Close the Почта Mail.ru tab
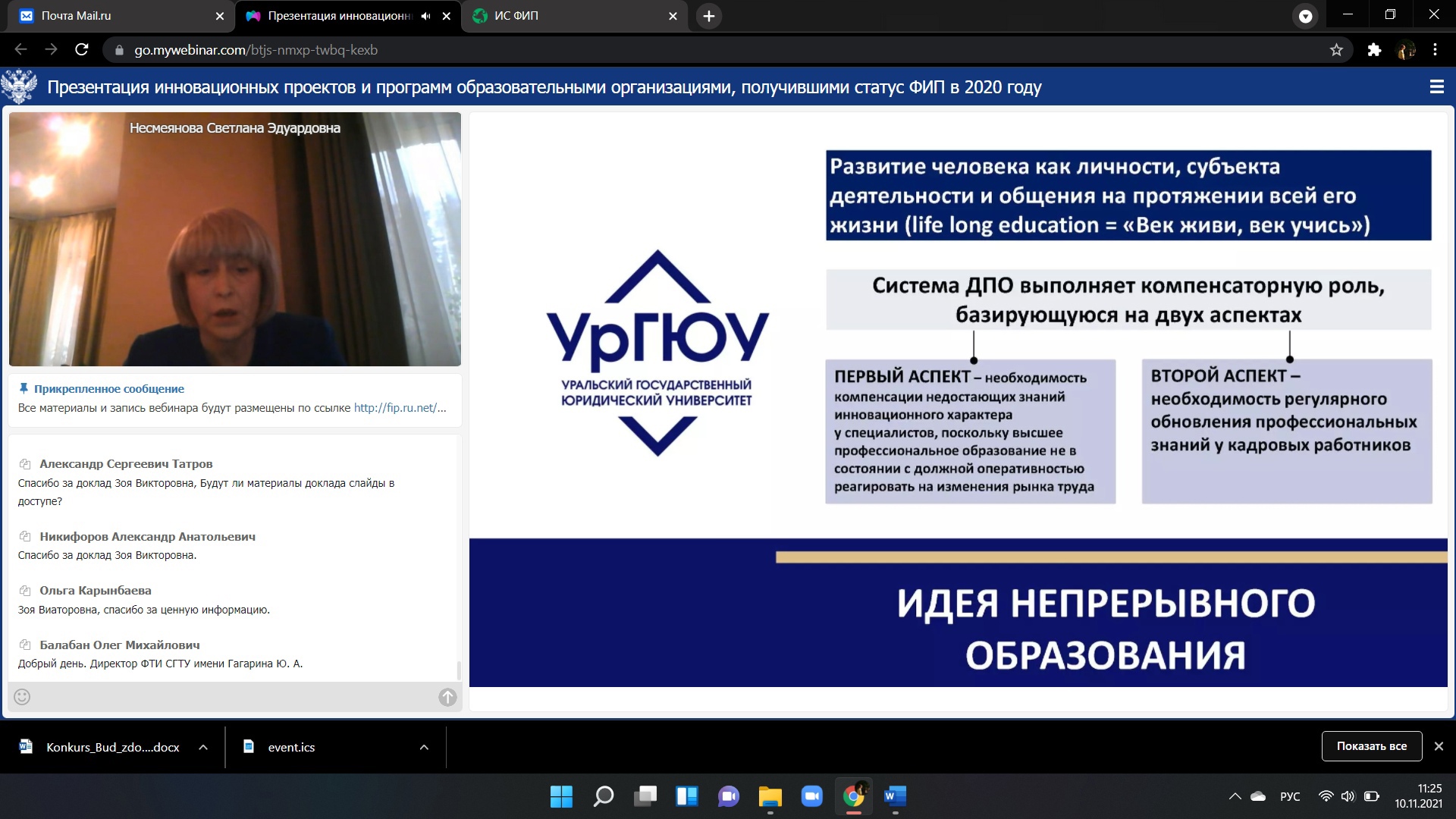1456x819 pixels. click(220, 16)
